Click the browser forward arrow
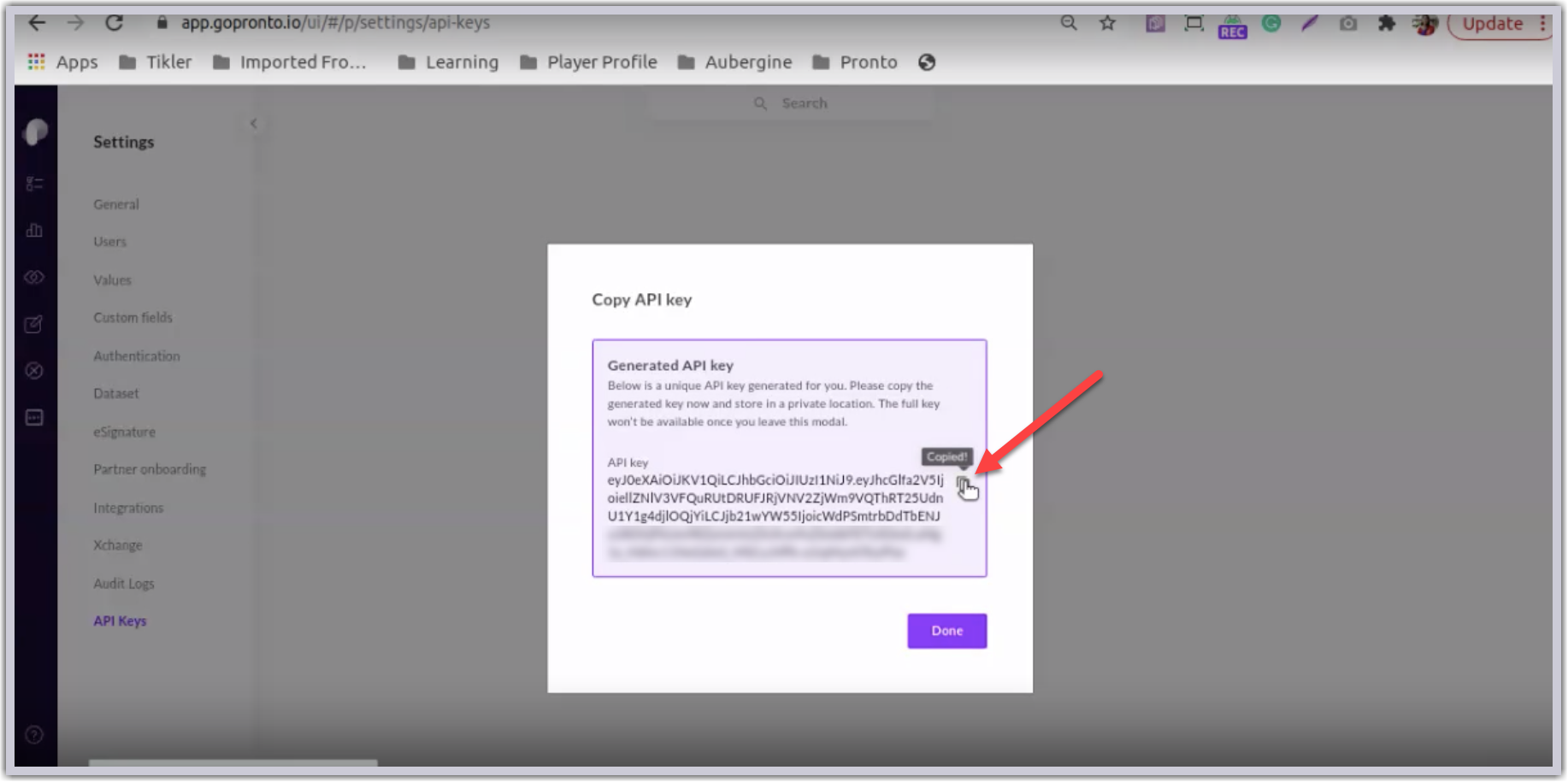The width and height of the screenshot is (1568, 782). point(75,23)
